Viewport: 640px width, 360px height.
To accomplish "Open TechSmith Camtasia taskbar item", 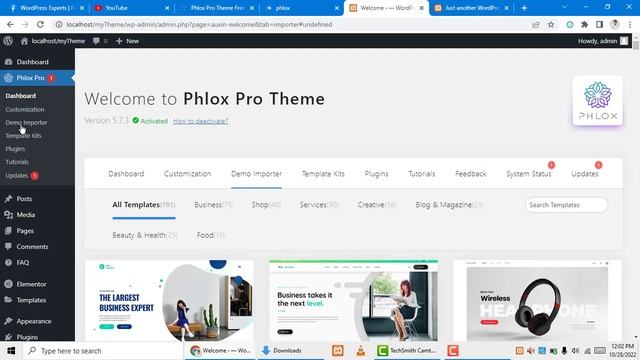I will (x=407, y=351).
